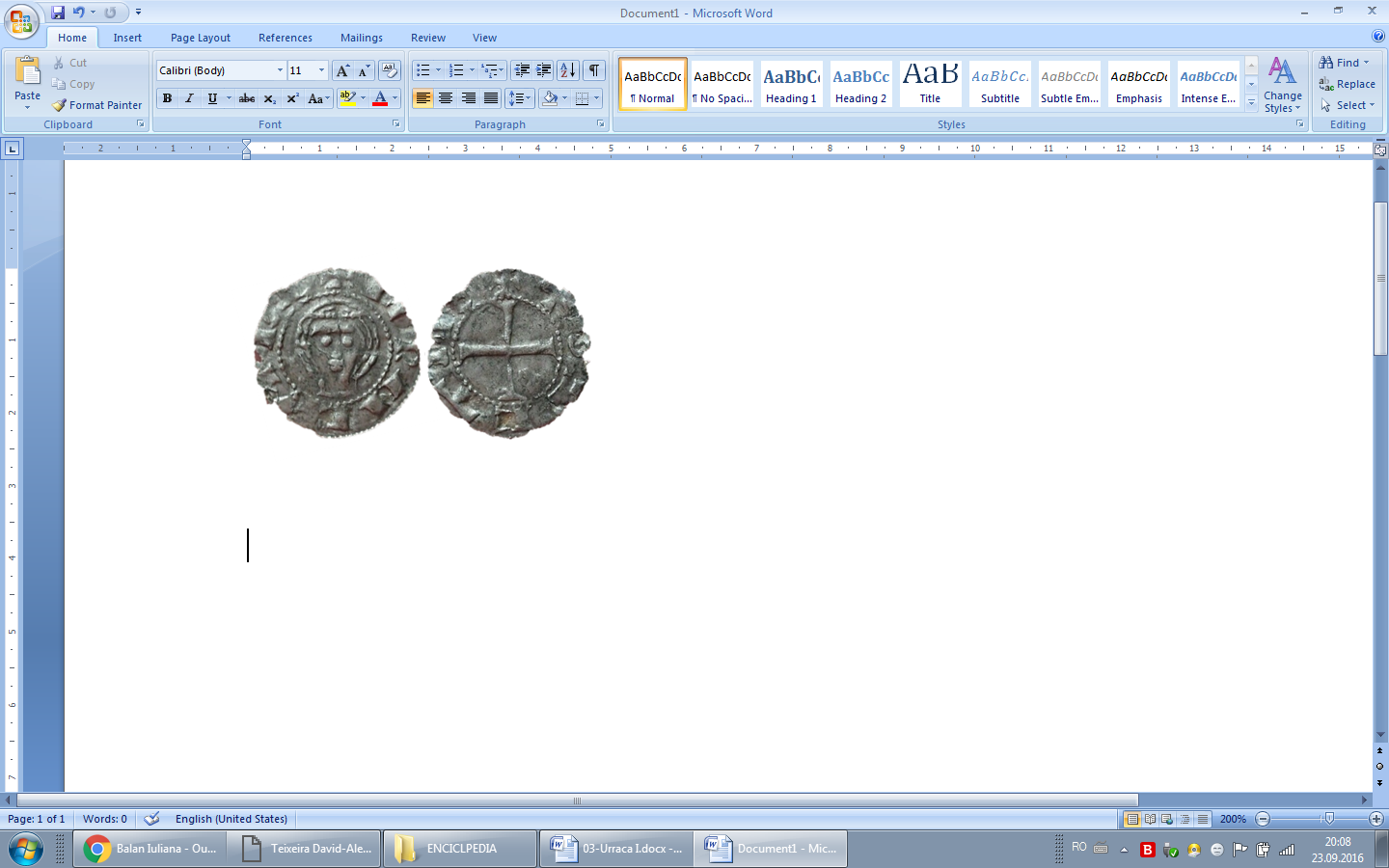Screen dimensions: 1389x868
Task: Click the Sort paragraph icon
Action: pos(568,70)
